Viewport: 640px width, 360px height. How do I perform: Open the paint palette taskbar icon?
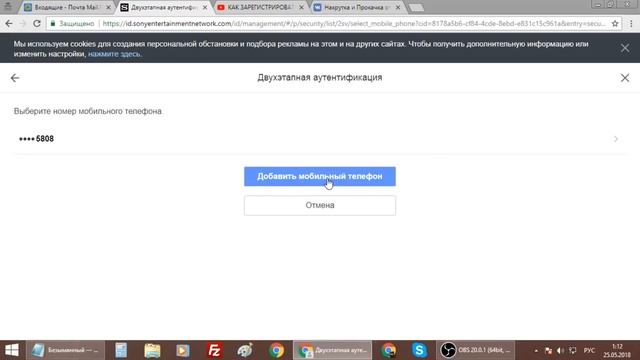(245, 350)
